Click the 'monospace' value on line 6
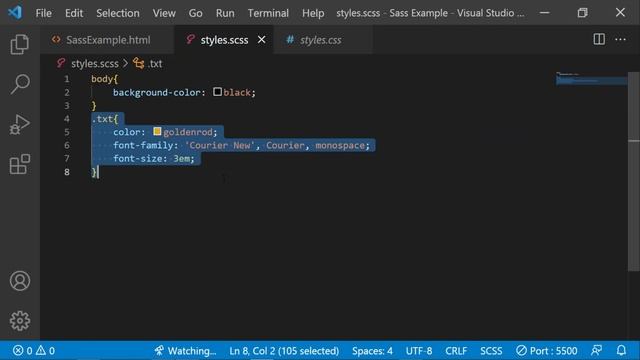 (x=340, y=145)
